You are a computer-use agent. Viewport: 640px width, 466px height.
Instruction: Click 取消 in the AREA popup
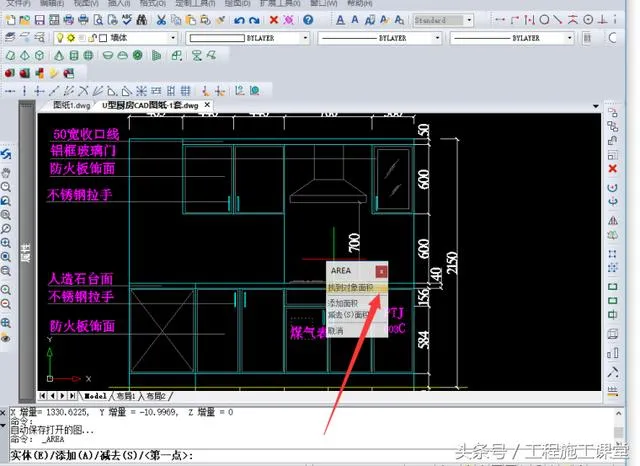point(336,330)
